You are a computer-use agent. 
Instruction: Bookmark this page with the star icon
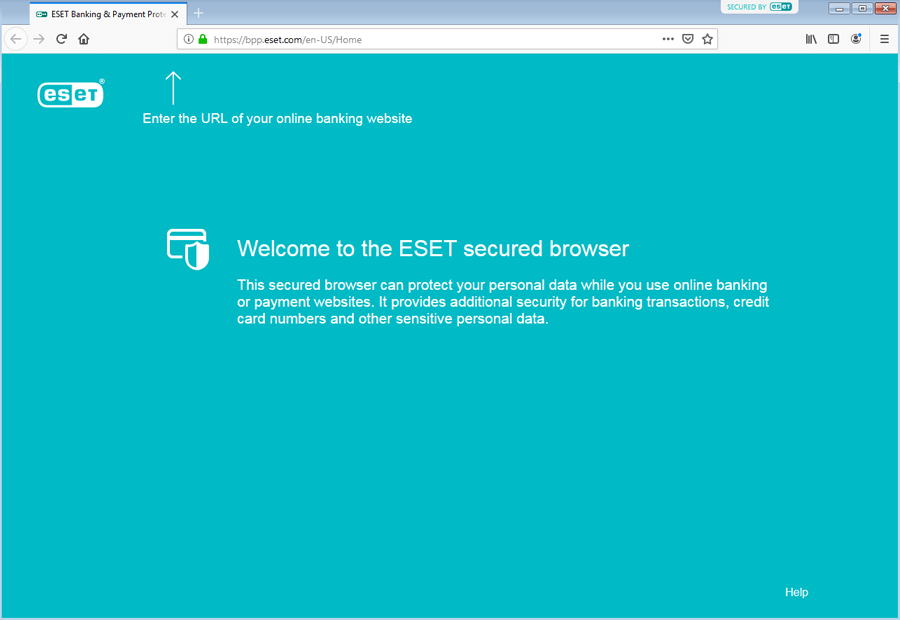click(x=707, y=39)
